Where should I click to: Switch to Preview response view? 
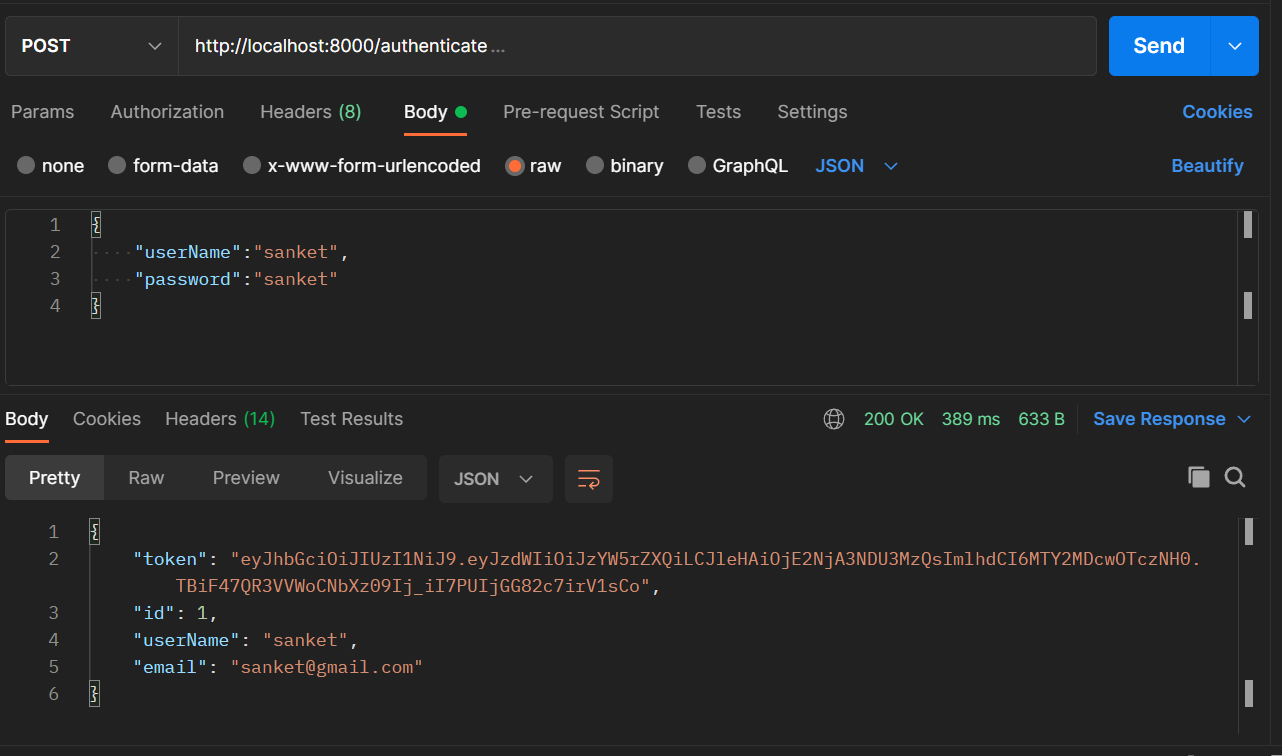click(246, 478)
